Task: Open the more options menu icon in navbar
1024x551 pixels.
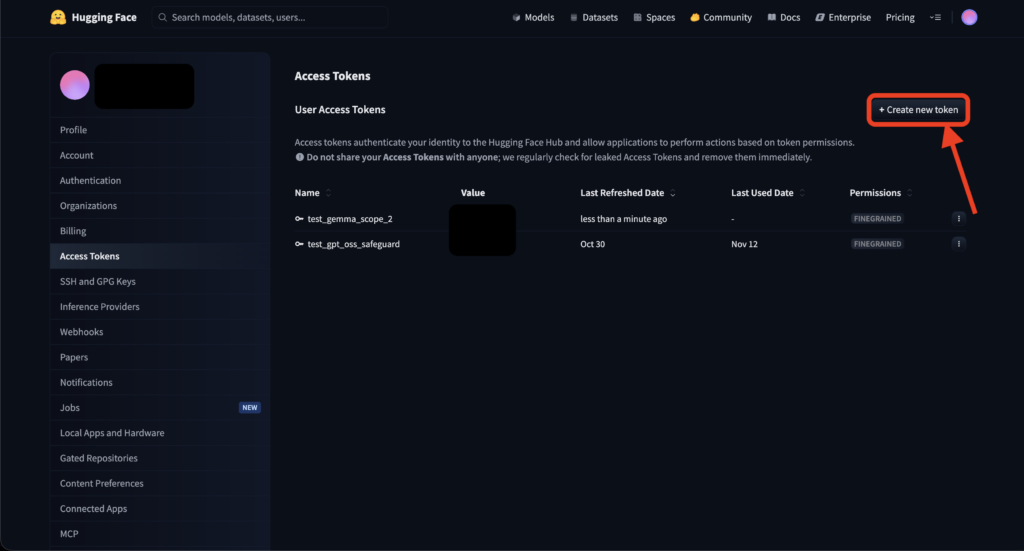Action: coord(935,17)
